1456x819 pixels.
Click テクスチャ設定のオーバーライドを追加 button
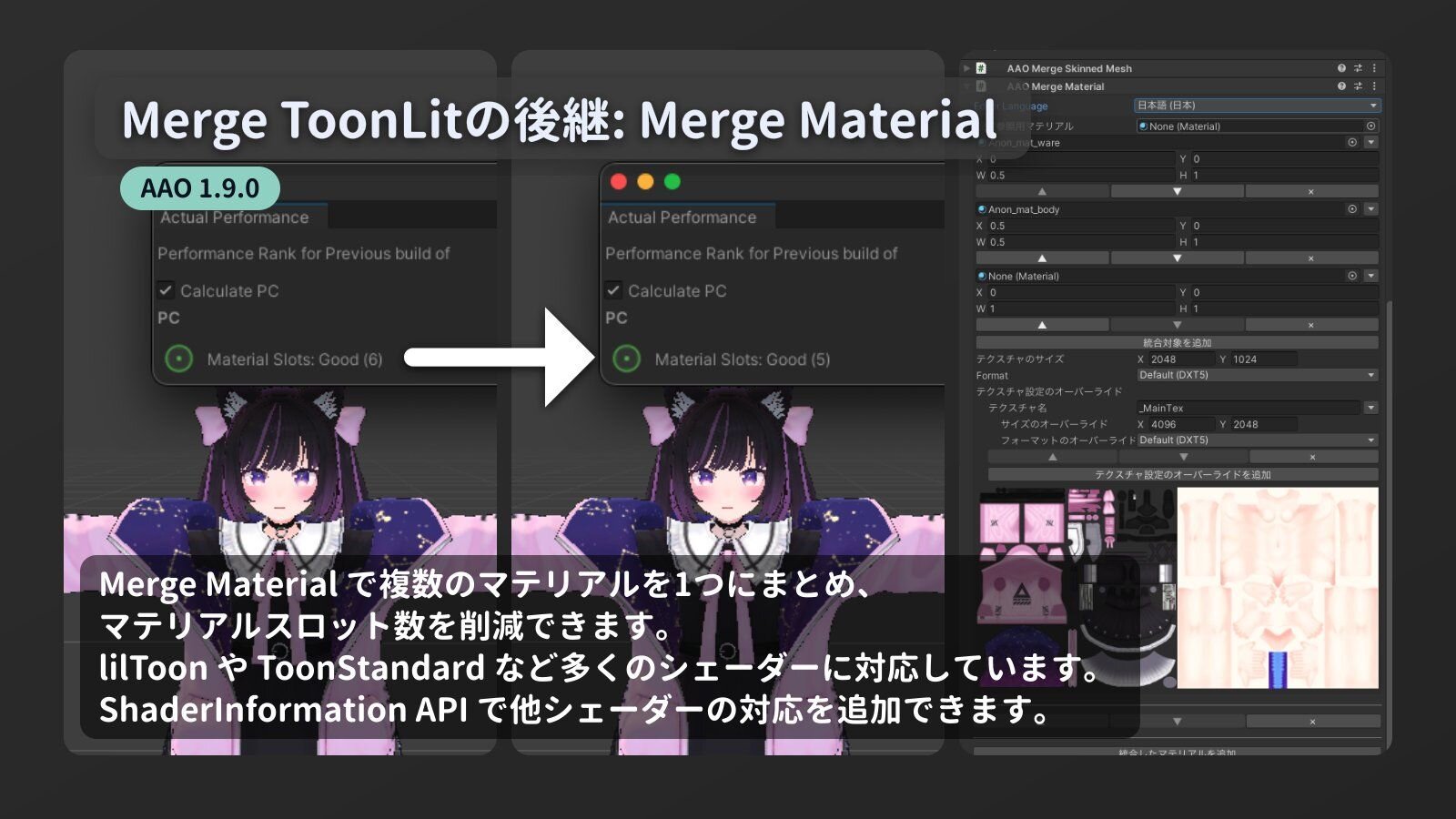point(1182,474)
